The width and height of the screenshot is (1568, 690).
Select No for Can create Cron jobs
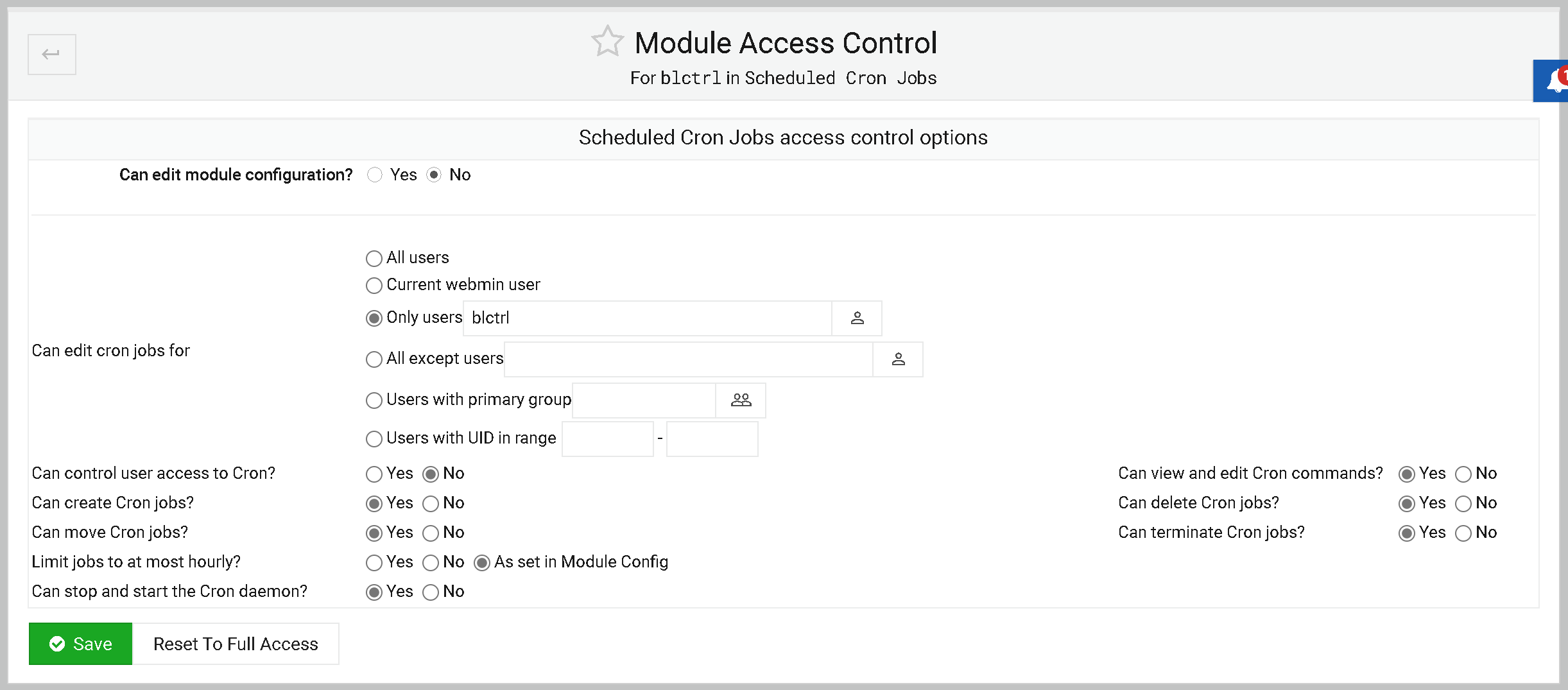(x=431, y=503)
